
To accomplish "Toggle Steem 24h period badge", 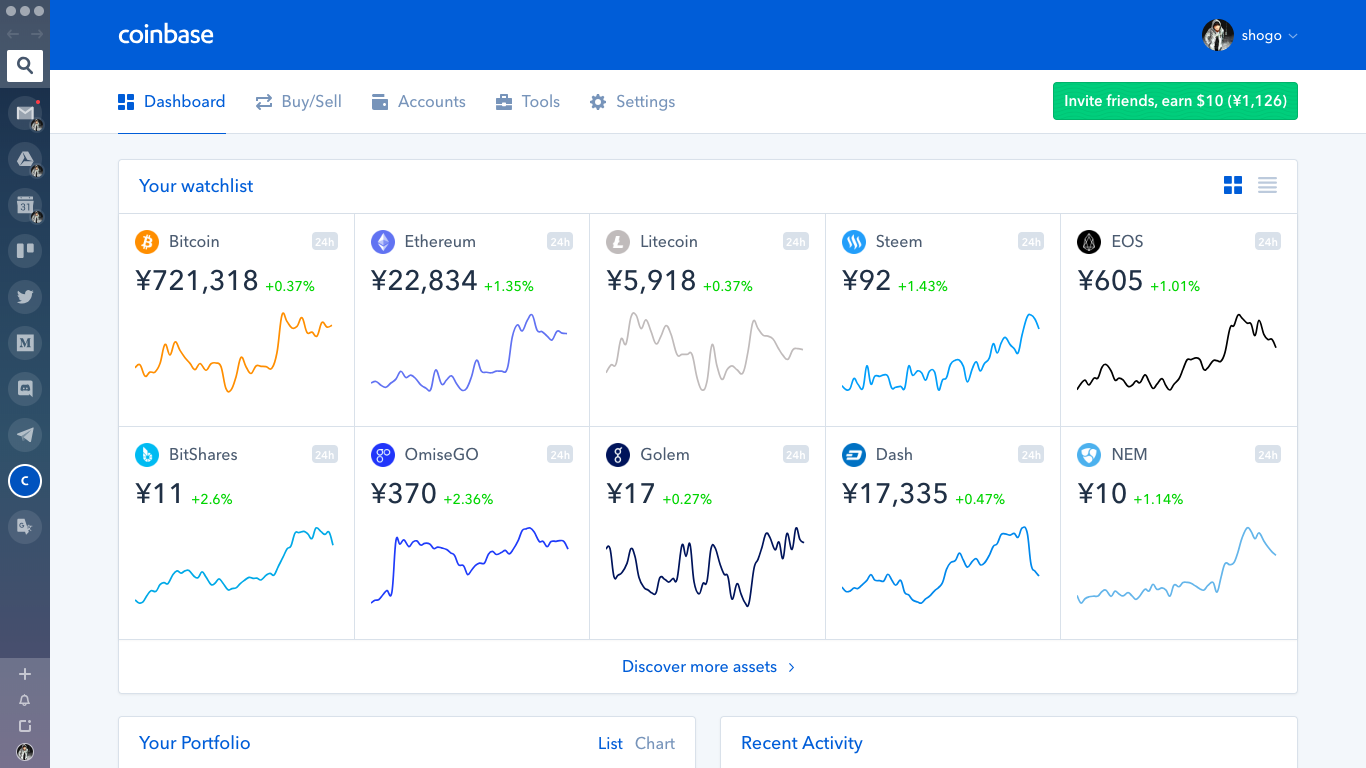I will point(1031,242).
